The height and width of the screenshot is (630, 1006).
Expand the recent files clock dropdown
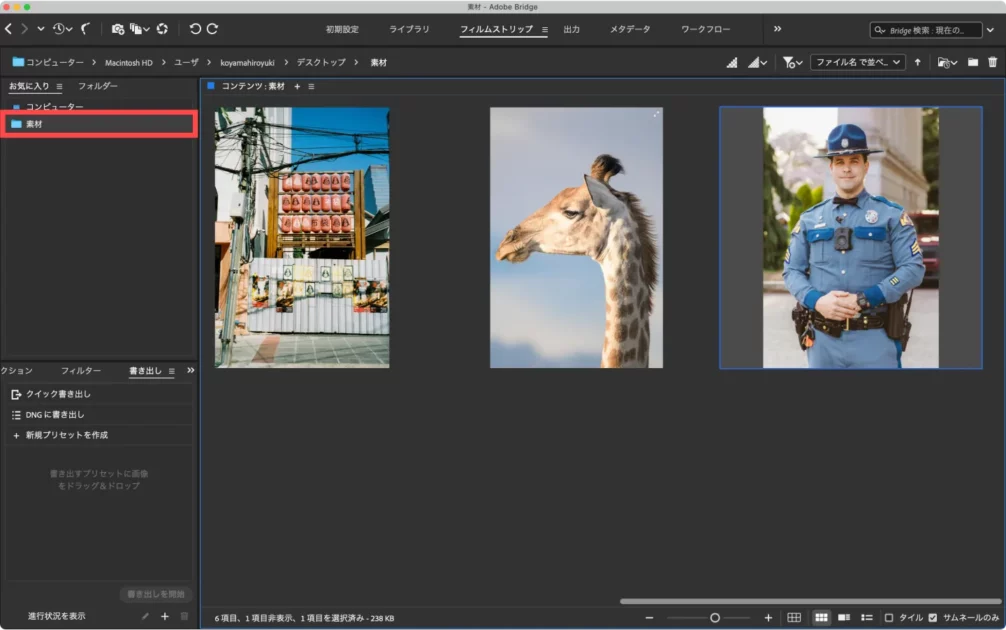[61, 29]
